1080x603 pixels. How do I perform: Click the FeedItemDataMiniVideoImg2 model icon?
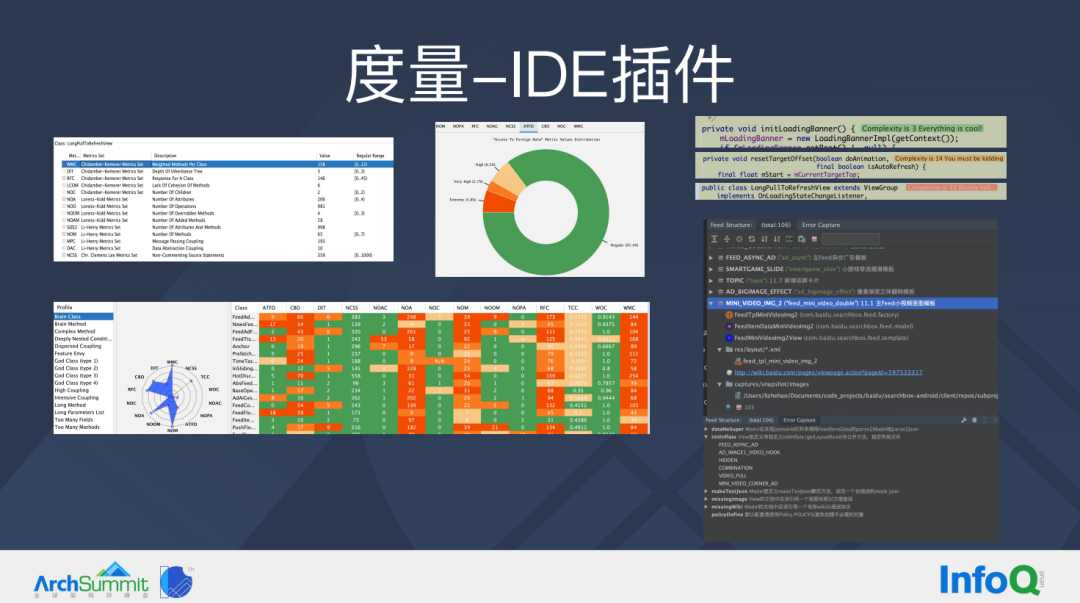(x=728, y=326)
